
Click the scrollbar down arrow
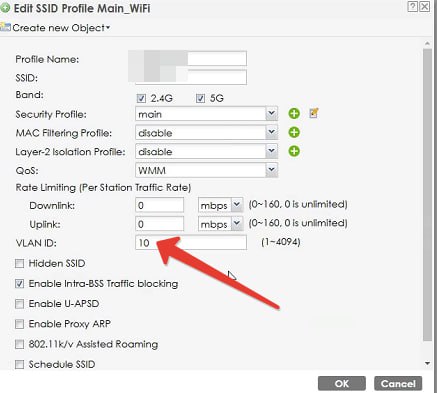pos(427,363)
